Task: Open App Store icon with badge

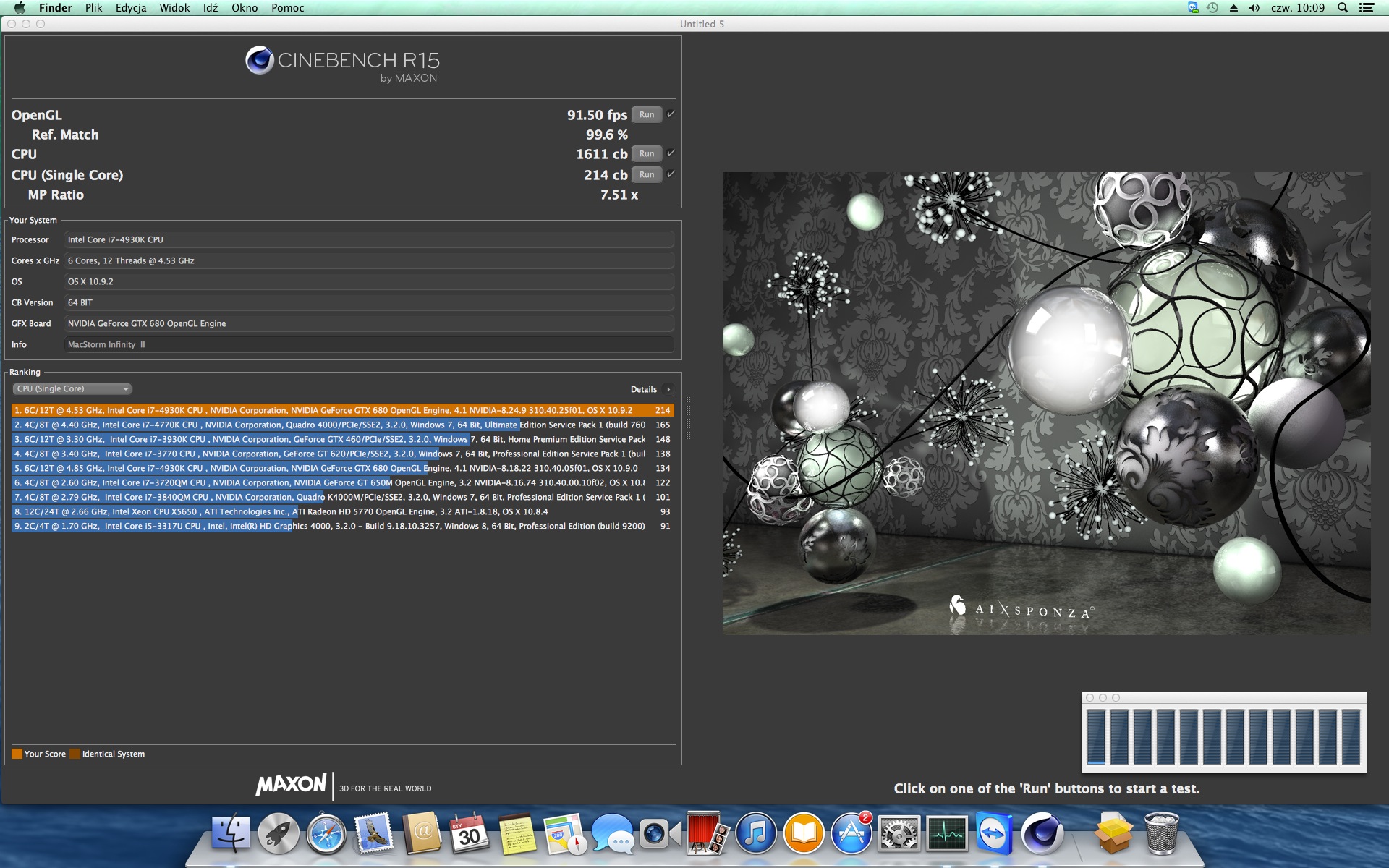Action: [851, 833]
